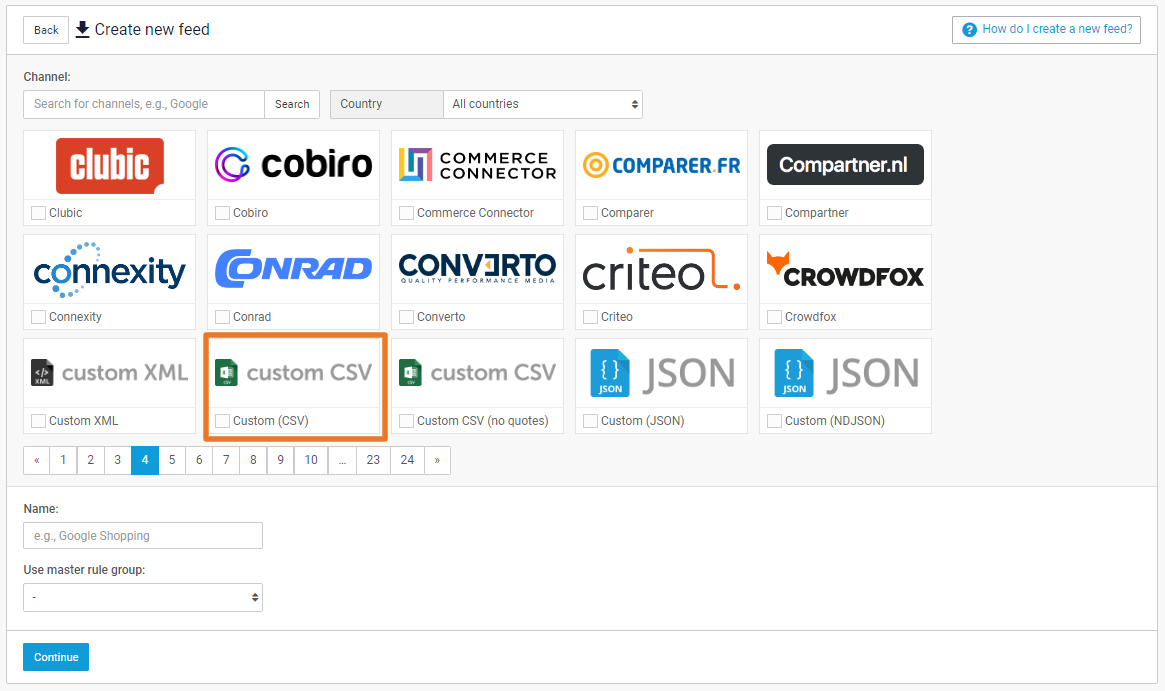Go to pagination page 5
This screenshot has height=691, width=1165.
172,460
